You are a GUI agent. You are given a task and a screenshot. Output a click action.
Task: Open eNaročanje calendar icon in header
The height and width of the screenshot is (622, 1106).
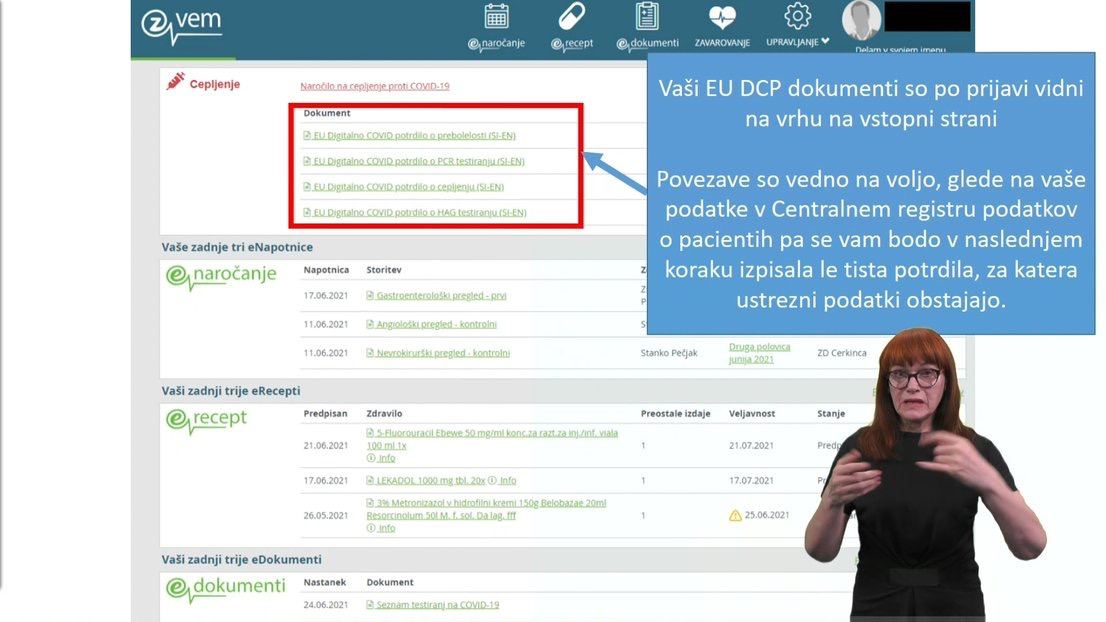(497, 16)
